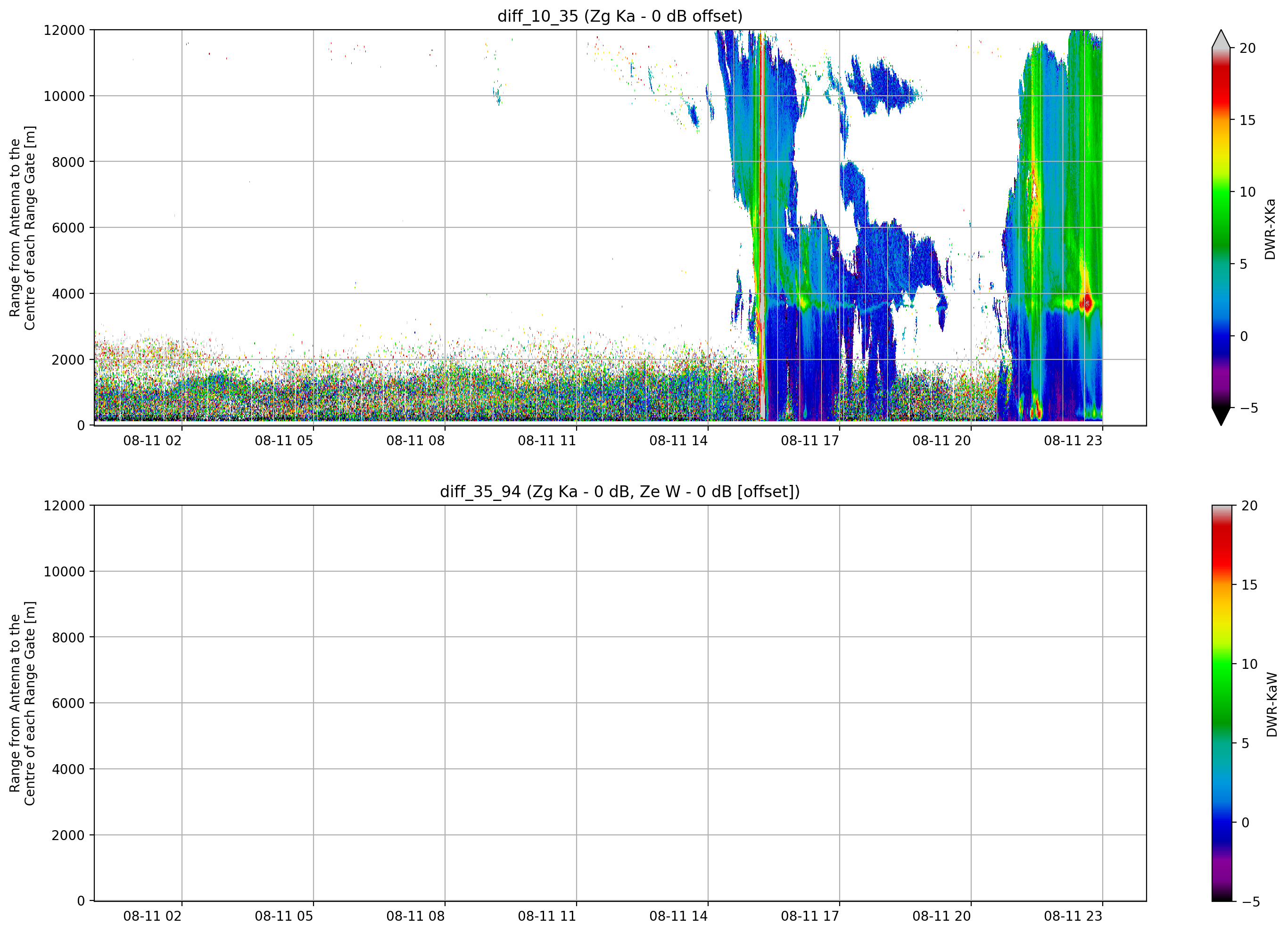Click the "08-11 23" x-axis label of top plot

1073,441
